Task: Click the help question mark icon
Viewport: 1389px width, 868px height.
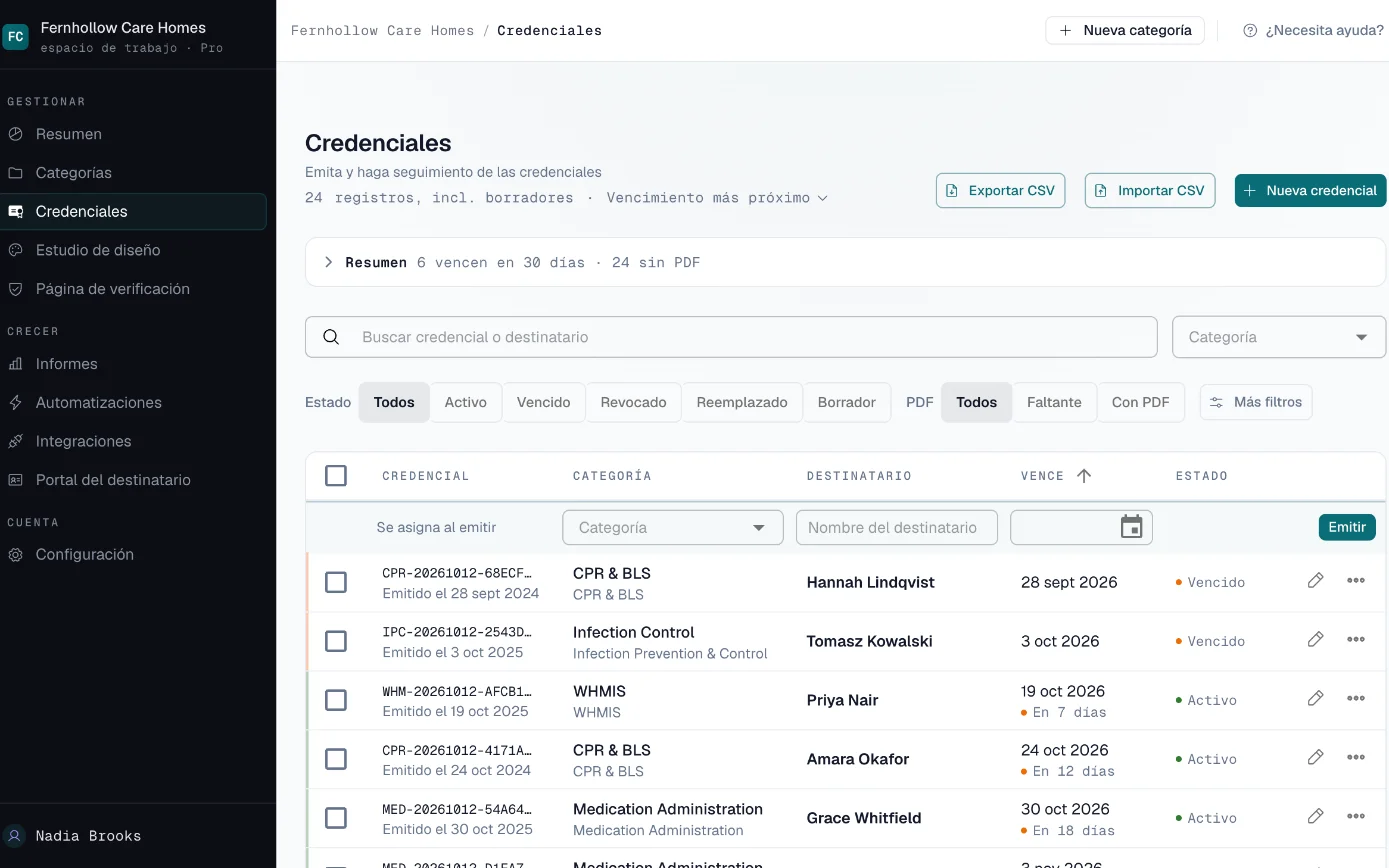Action: point(1250,30)
